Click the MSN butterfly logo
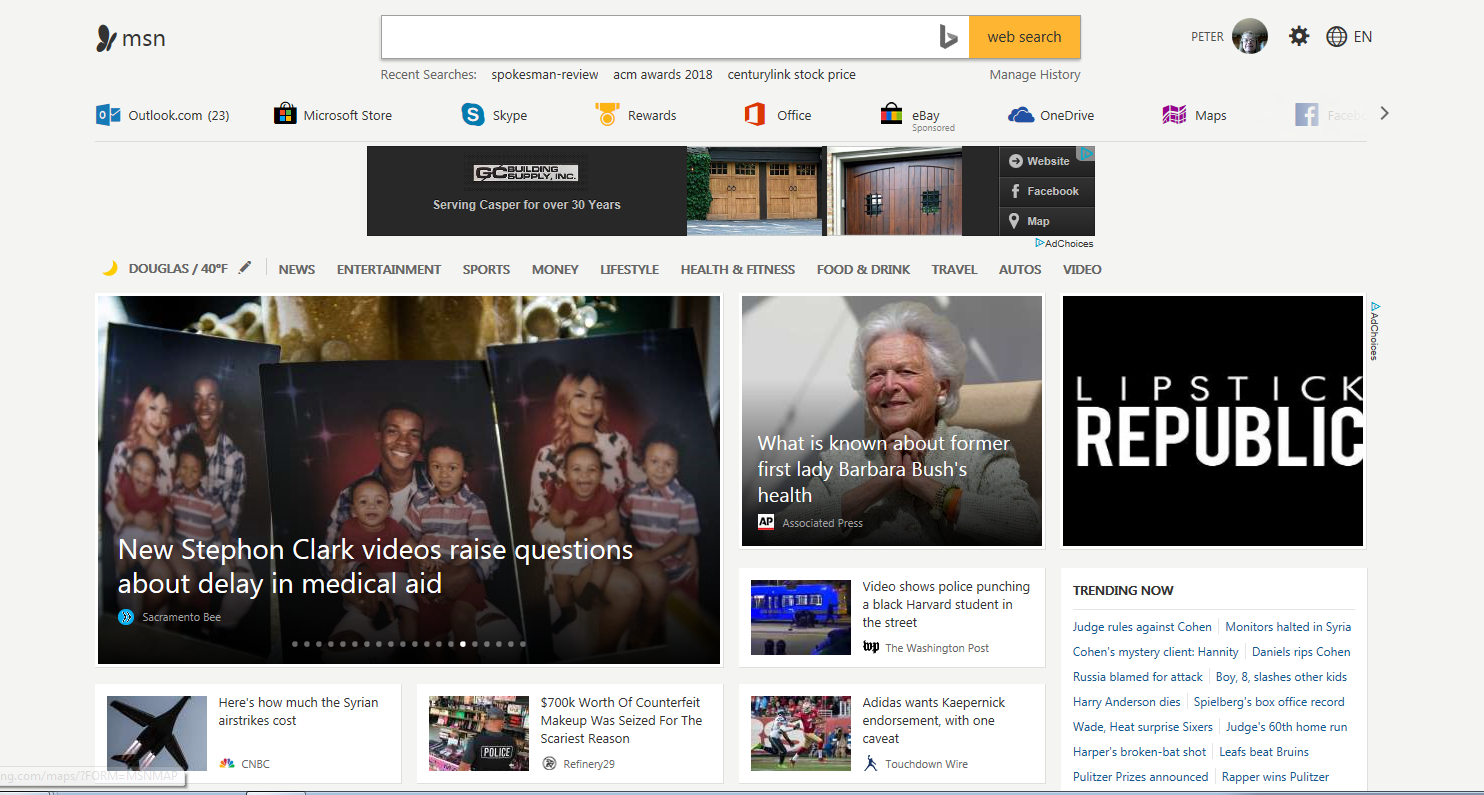 107,39
